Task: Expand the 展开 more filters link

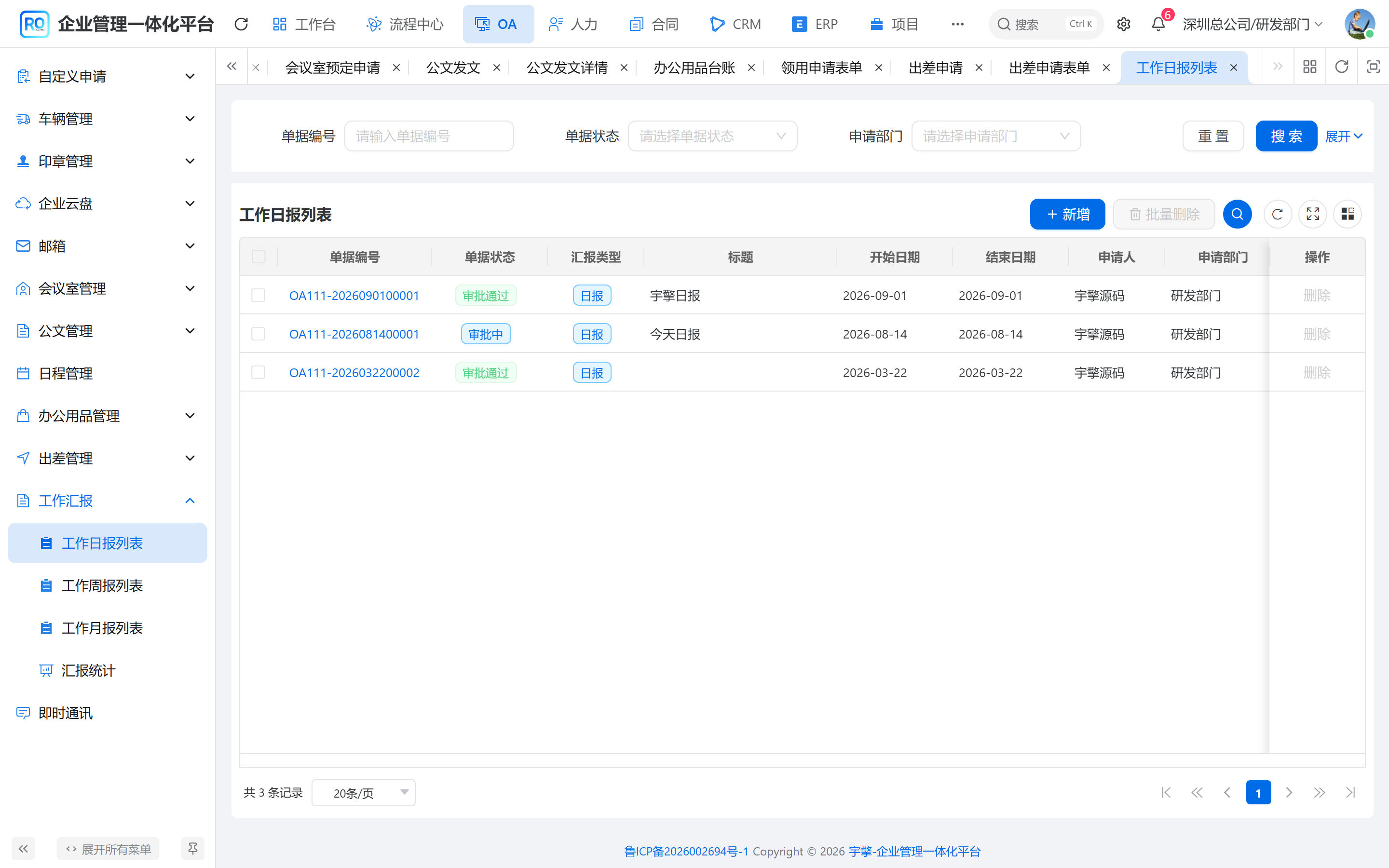Action: pyautogui.click(x=1344, y=136)
